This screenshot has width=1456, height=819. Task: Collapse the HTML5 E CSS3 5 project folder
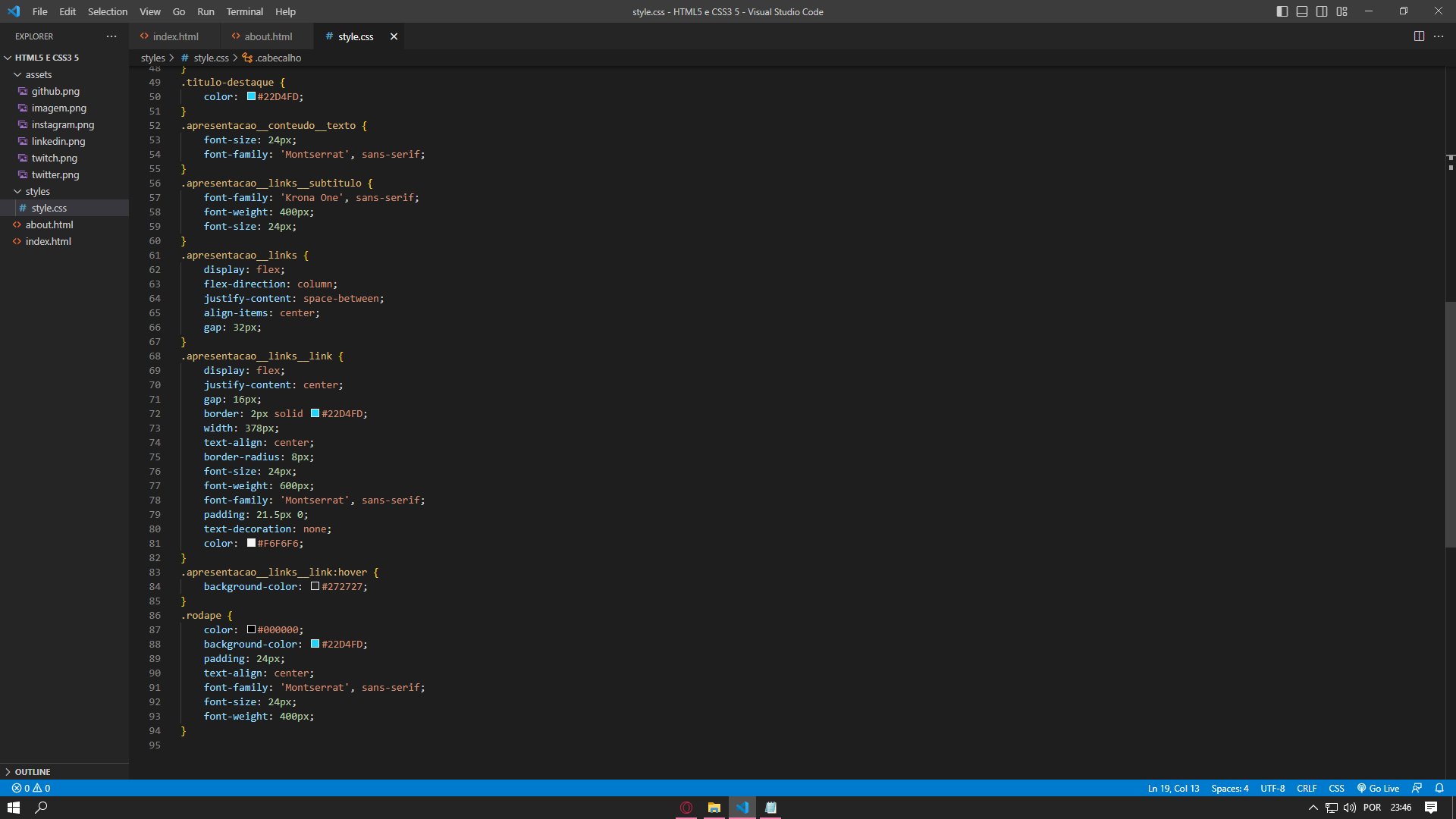64,58
